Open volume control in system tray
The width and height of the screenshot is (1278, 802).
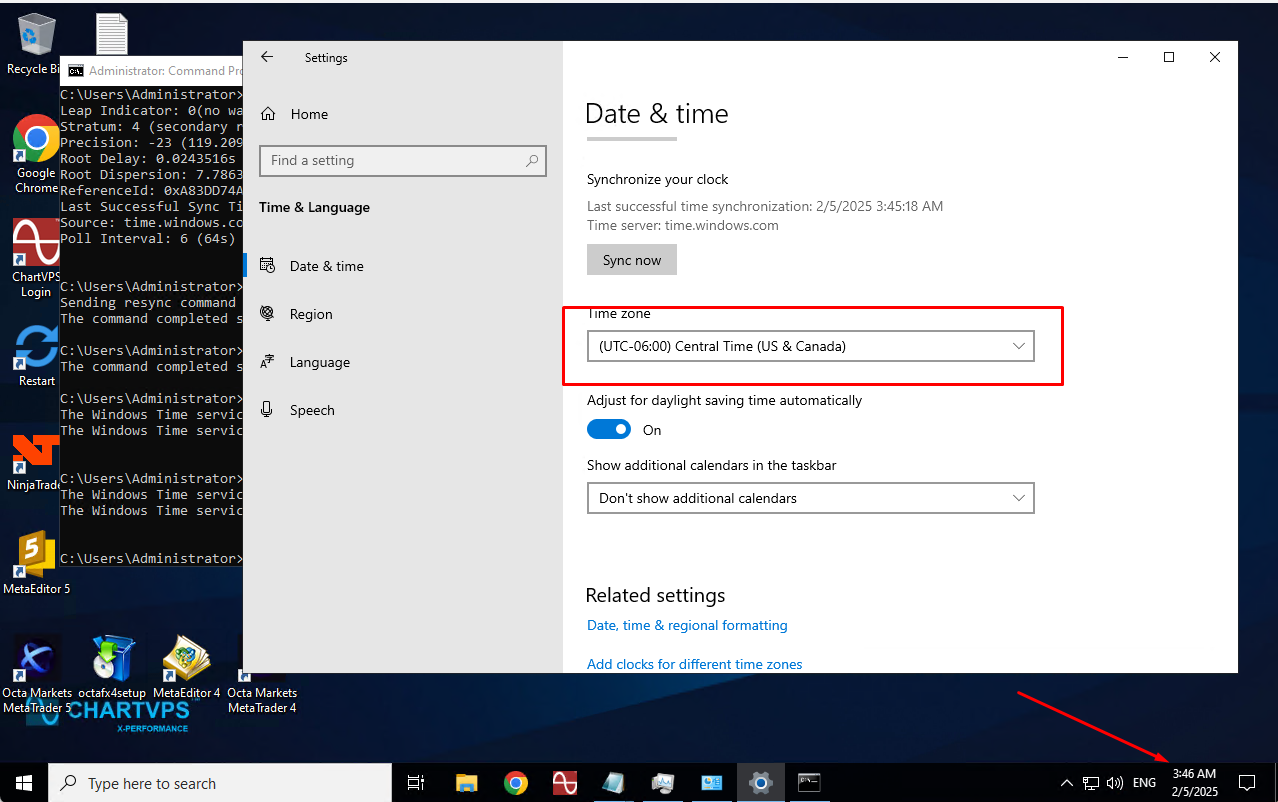click(1115, 783)
